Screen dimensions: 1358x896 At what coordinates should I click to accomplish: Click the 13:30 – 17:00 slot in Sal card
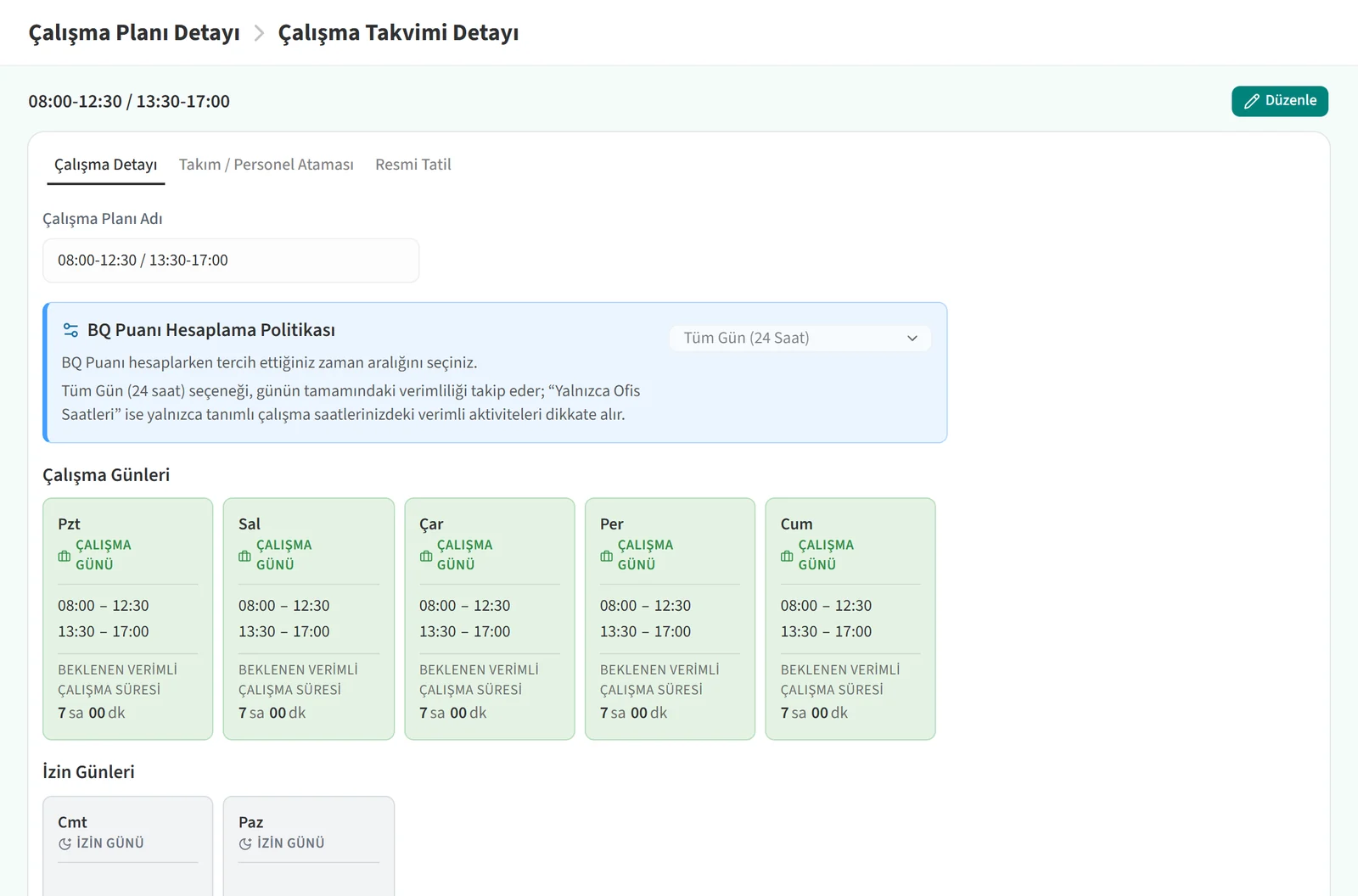tap(284, 632)
